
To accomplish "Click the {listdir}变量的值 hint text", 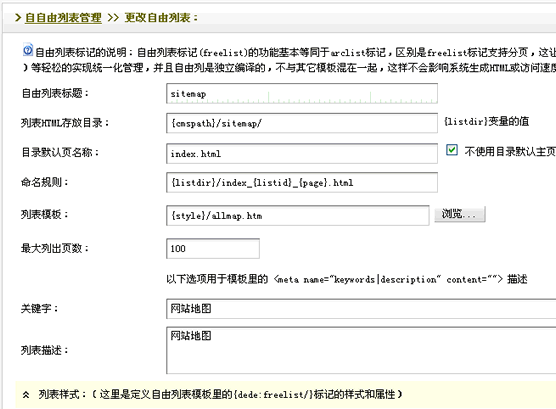I will click(486, 122).
